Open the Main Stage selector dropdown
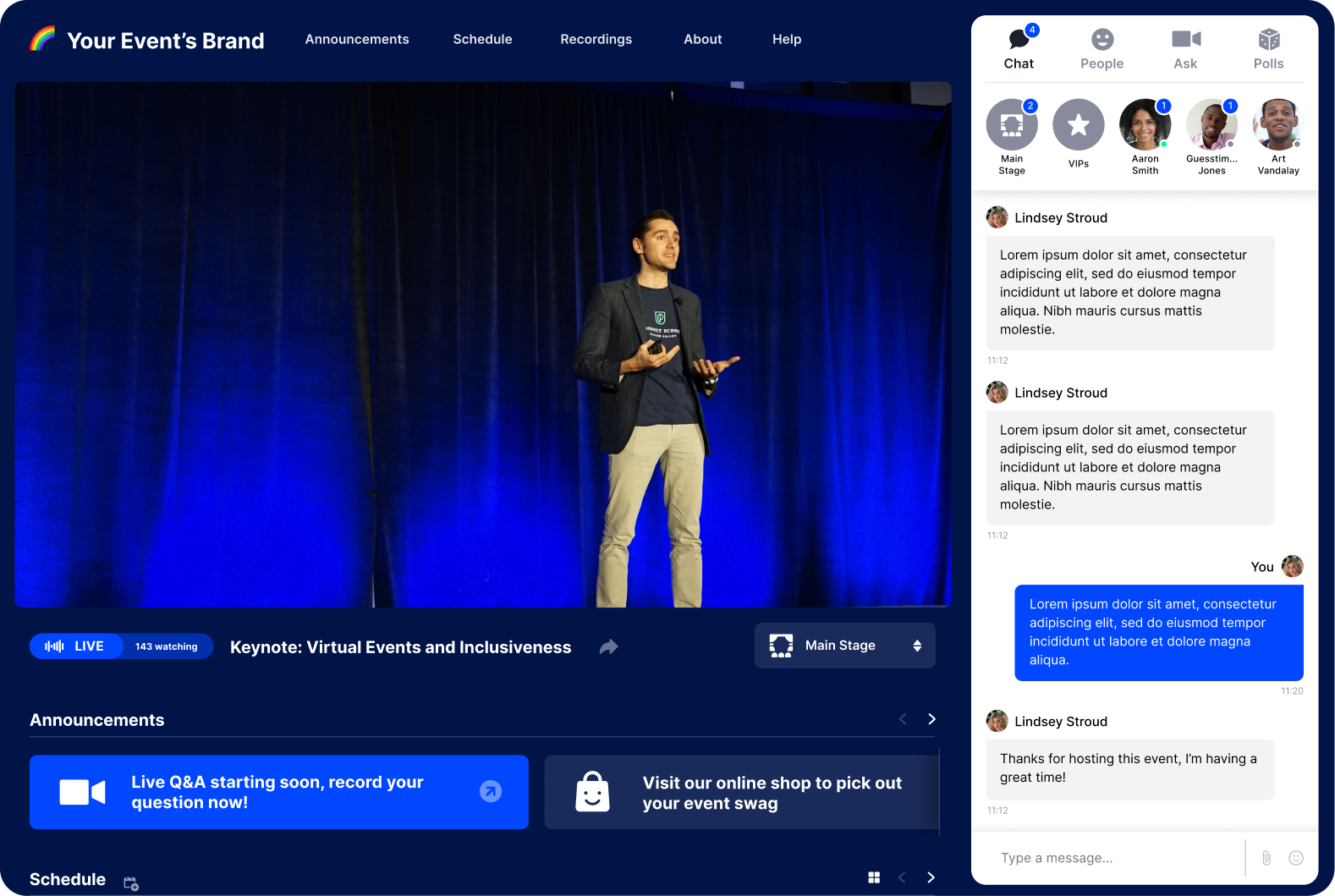The width and height of the screenshot is (1335, 896). pos(844,646)
